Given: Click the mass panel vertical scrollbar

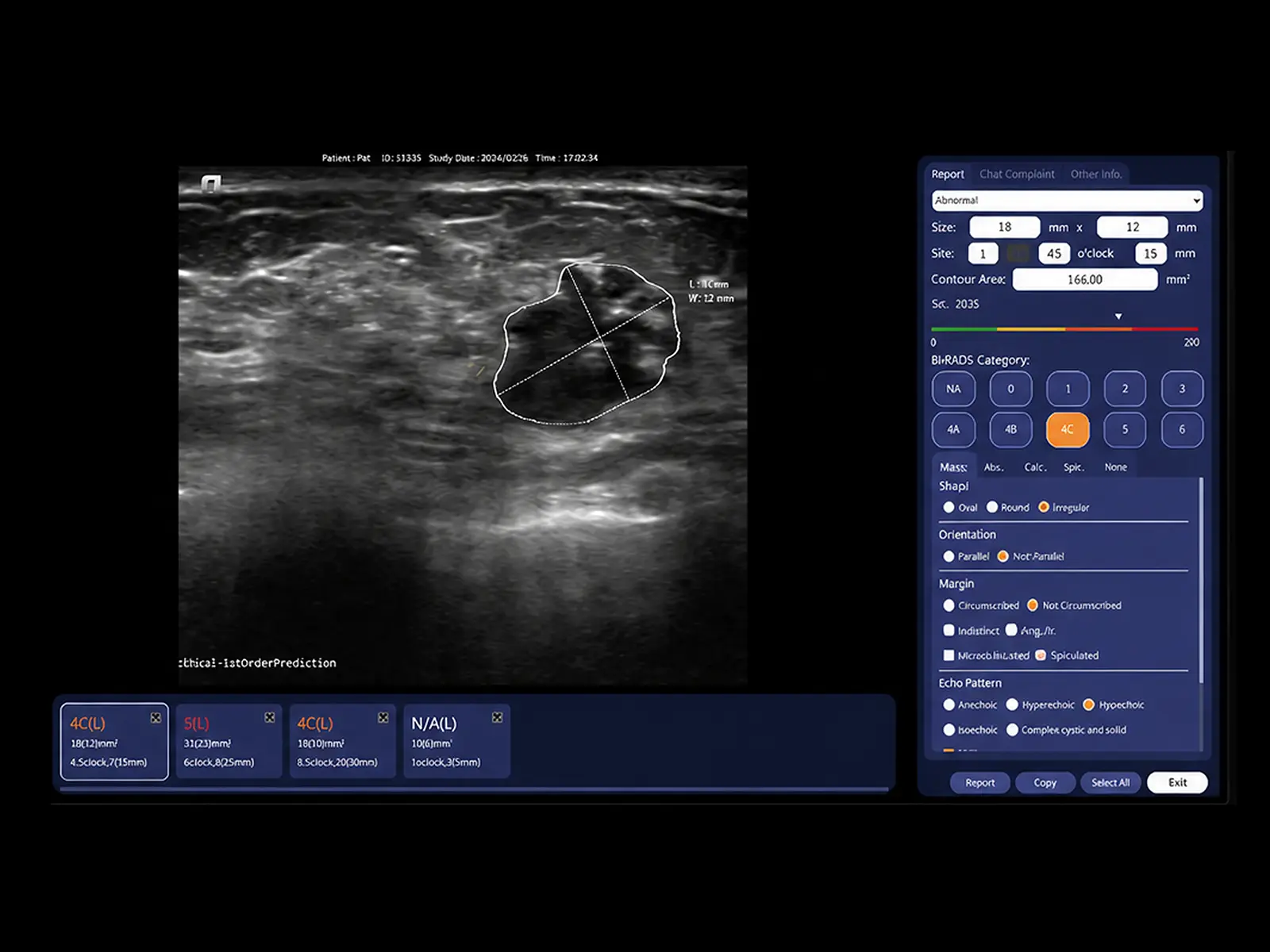Looking at the screenshot, I should [1201, 579].
